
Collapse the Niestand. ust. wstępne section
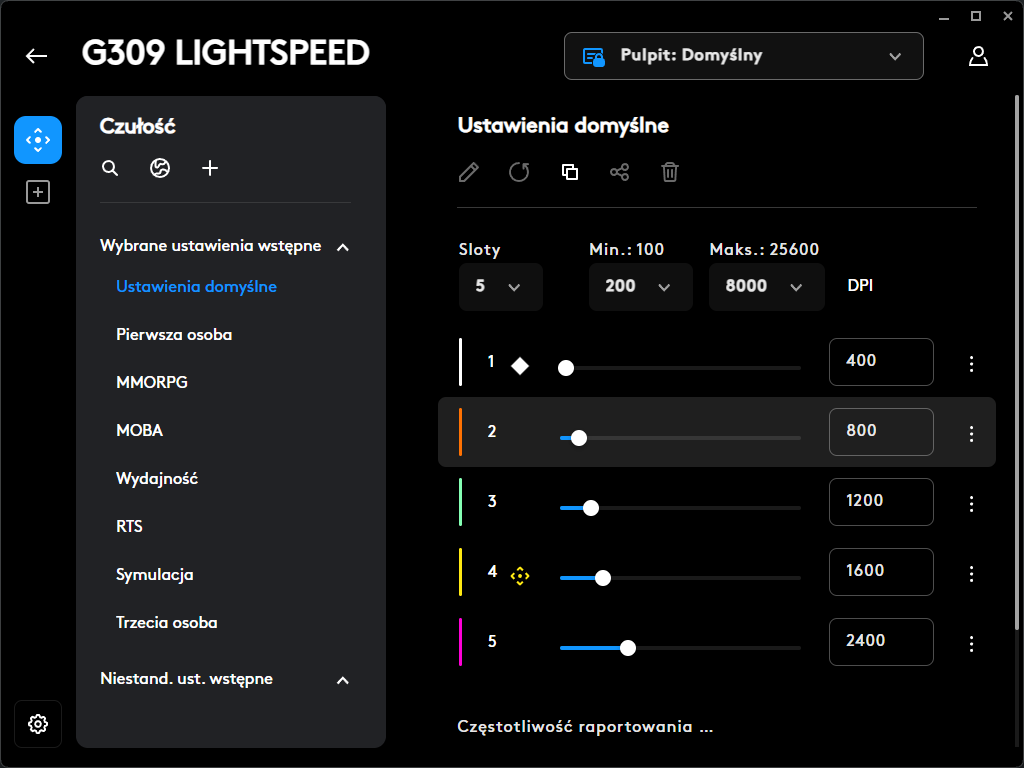coord(343,680)
